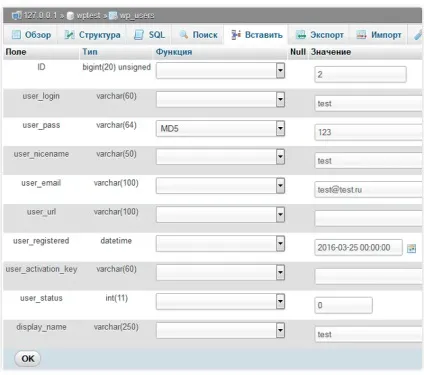Click the user_activation_key field name
Screen dimensions: 424x375
41,269
